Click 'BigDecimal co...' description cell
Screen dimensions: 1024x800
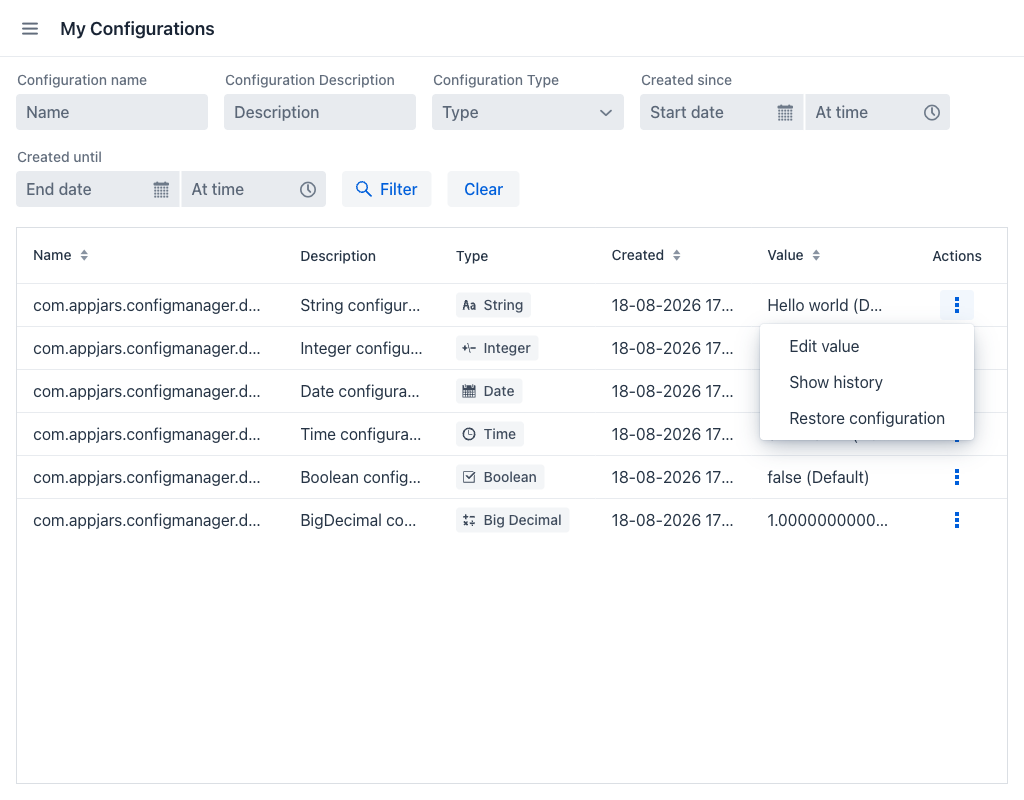coord(358,520)
